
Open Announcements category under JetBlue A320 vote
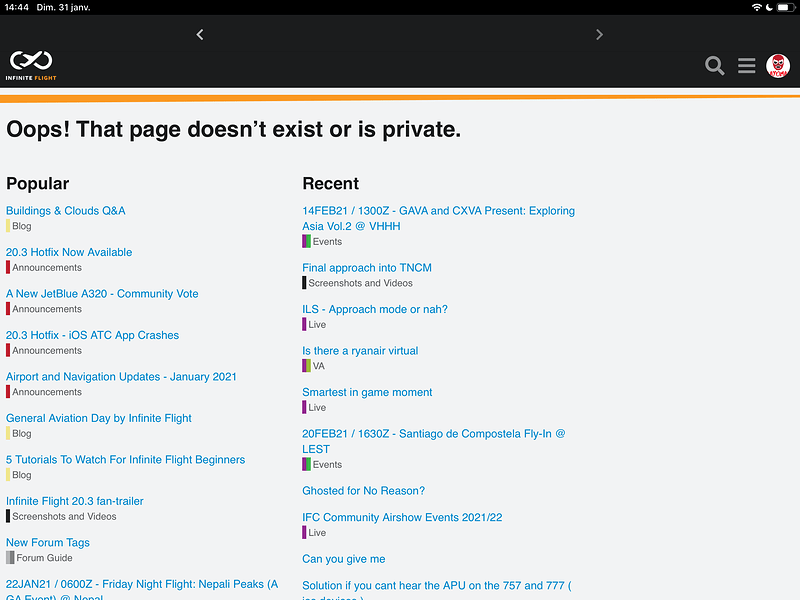click(x=44, y=309)
